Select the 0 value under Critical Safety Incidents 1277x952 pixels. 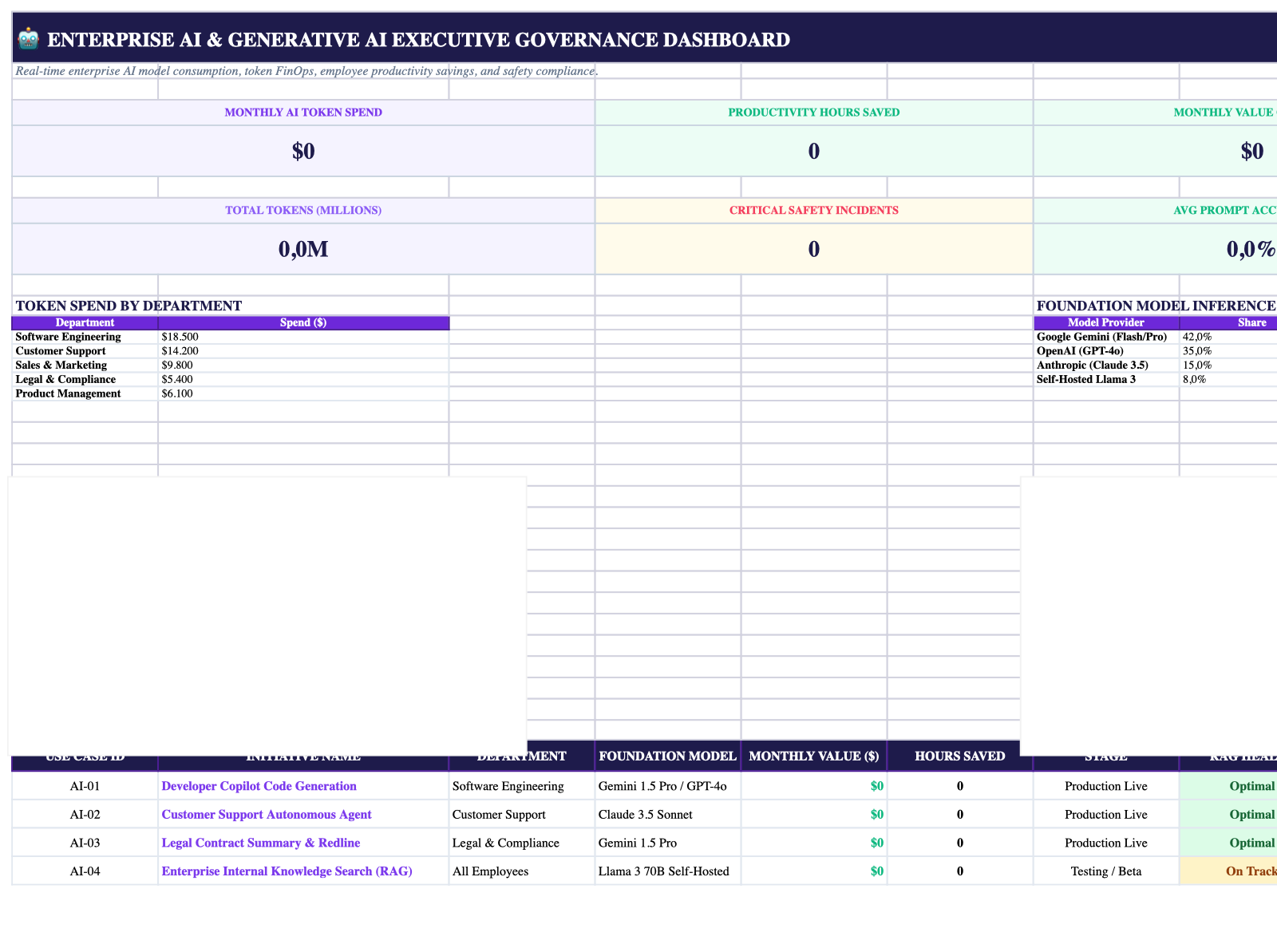click(x=813, y=249)
